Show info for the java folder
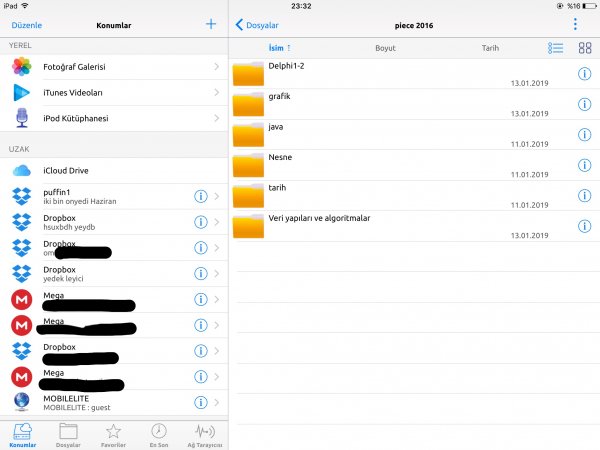 point(584,135)
